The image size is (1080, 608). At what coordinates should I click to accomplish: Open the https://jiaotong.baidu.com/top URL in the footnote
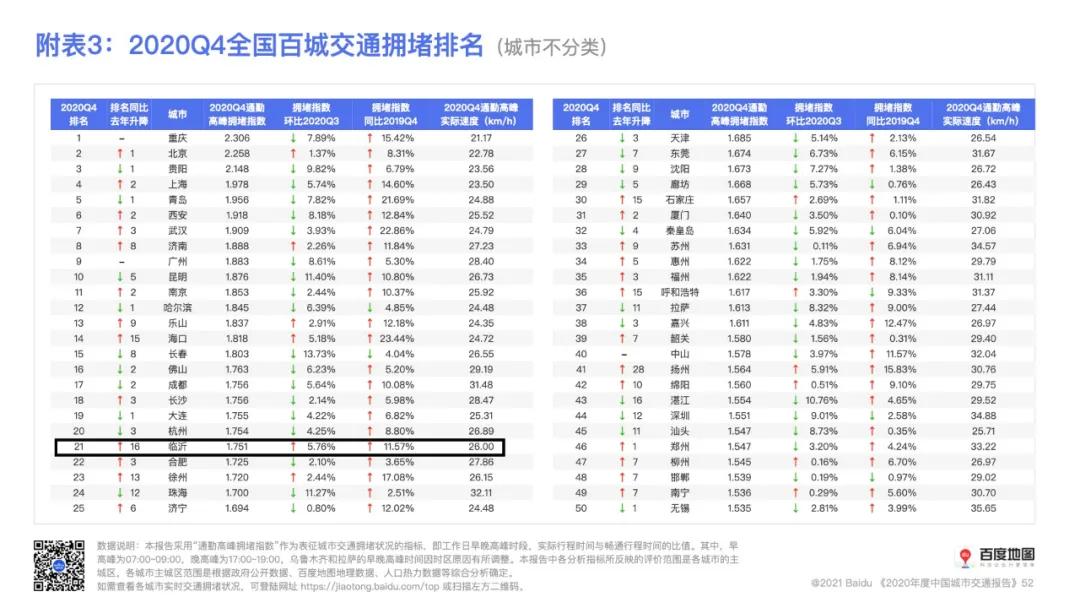click(370, 587)
